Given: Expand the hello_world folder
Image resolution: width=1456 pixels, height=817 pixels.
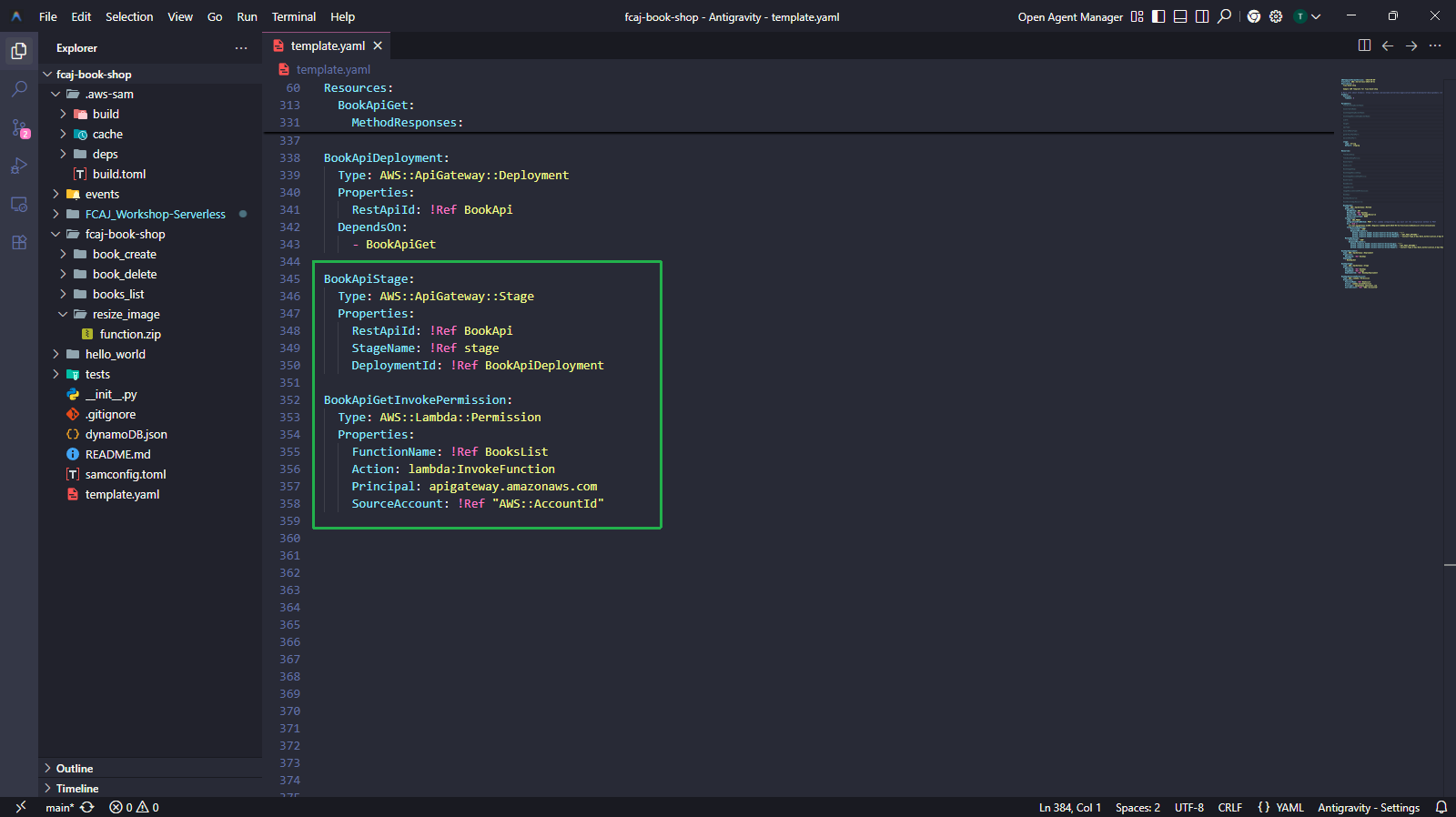Looking at the screenshot, I should (150, 355).
